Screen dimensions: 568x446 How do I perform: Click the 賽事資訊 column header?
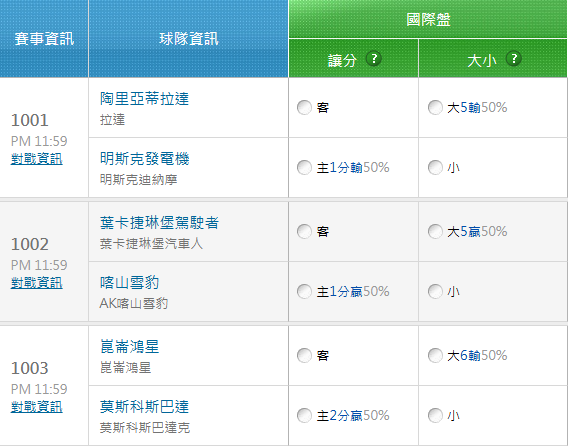[x=44, y=39]
